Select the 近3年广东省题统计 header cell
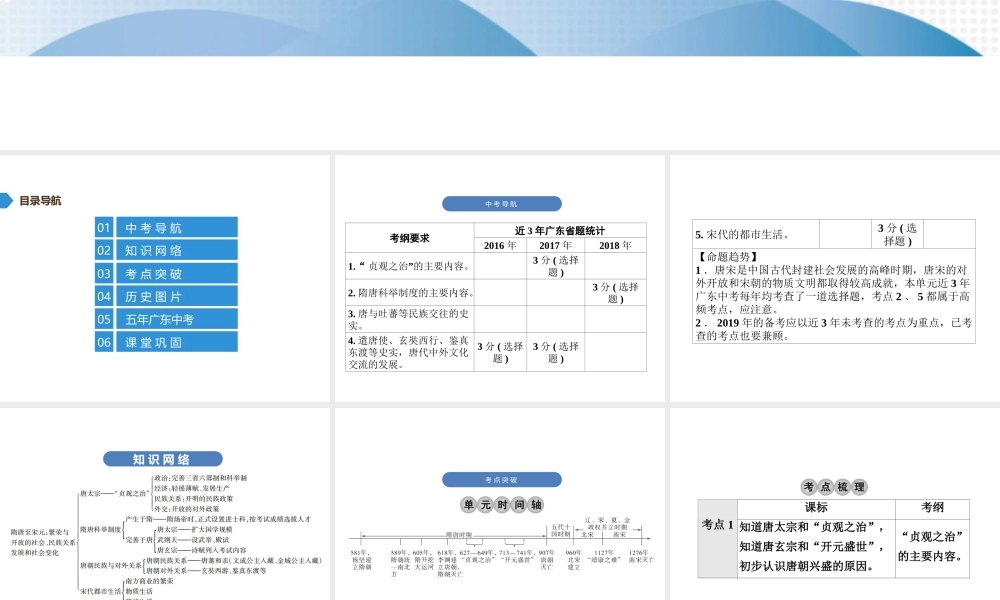Screen dimensions: 1000x600 point(560,230)
